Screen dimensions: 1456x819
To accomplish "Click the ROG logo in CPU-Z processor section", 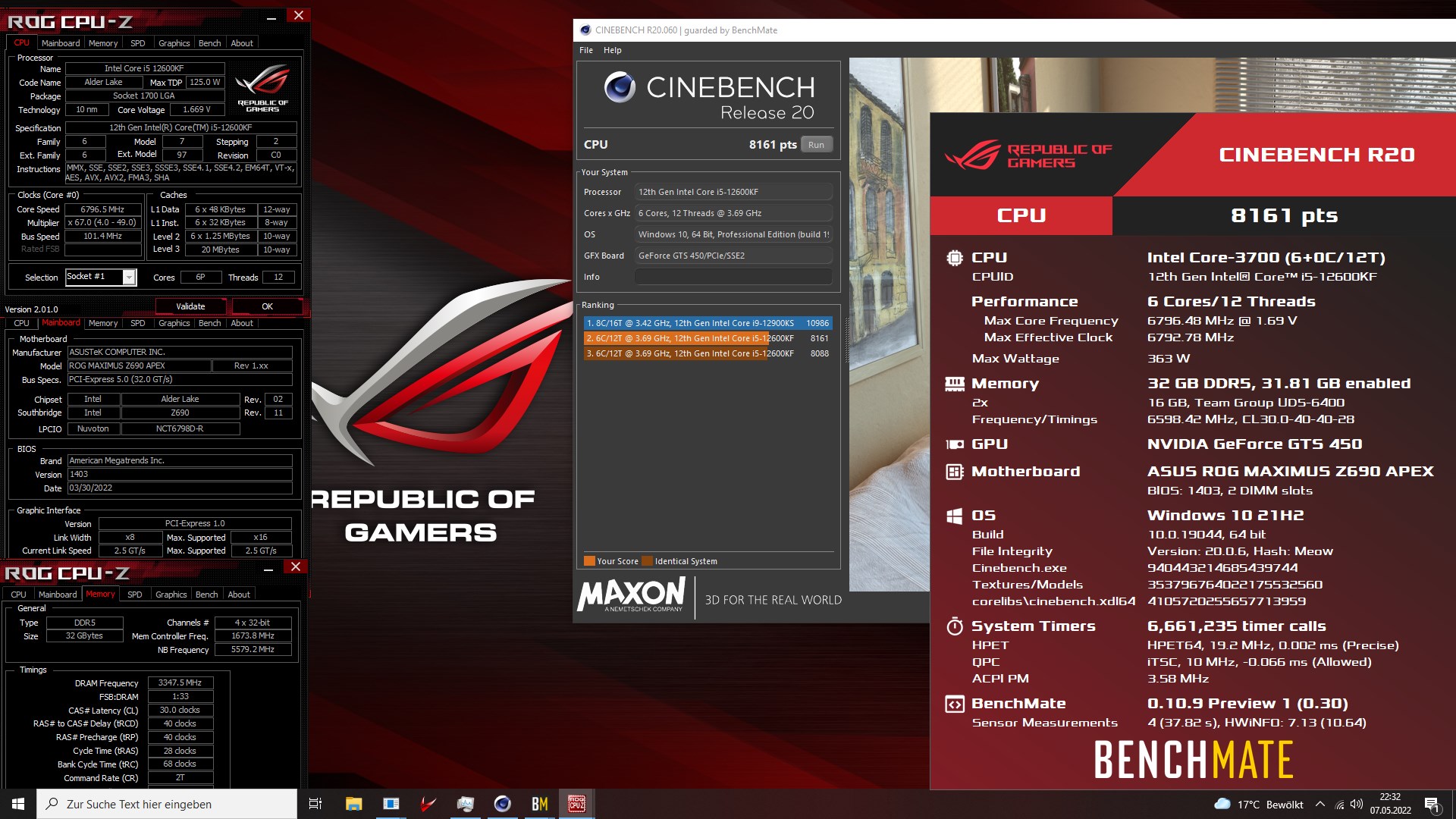I will [x=262, y=88].
